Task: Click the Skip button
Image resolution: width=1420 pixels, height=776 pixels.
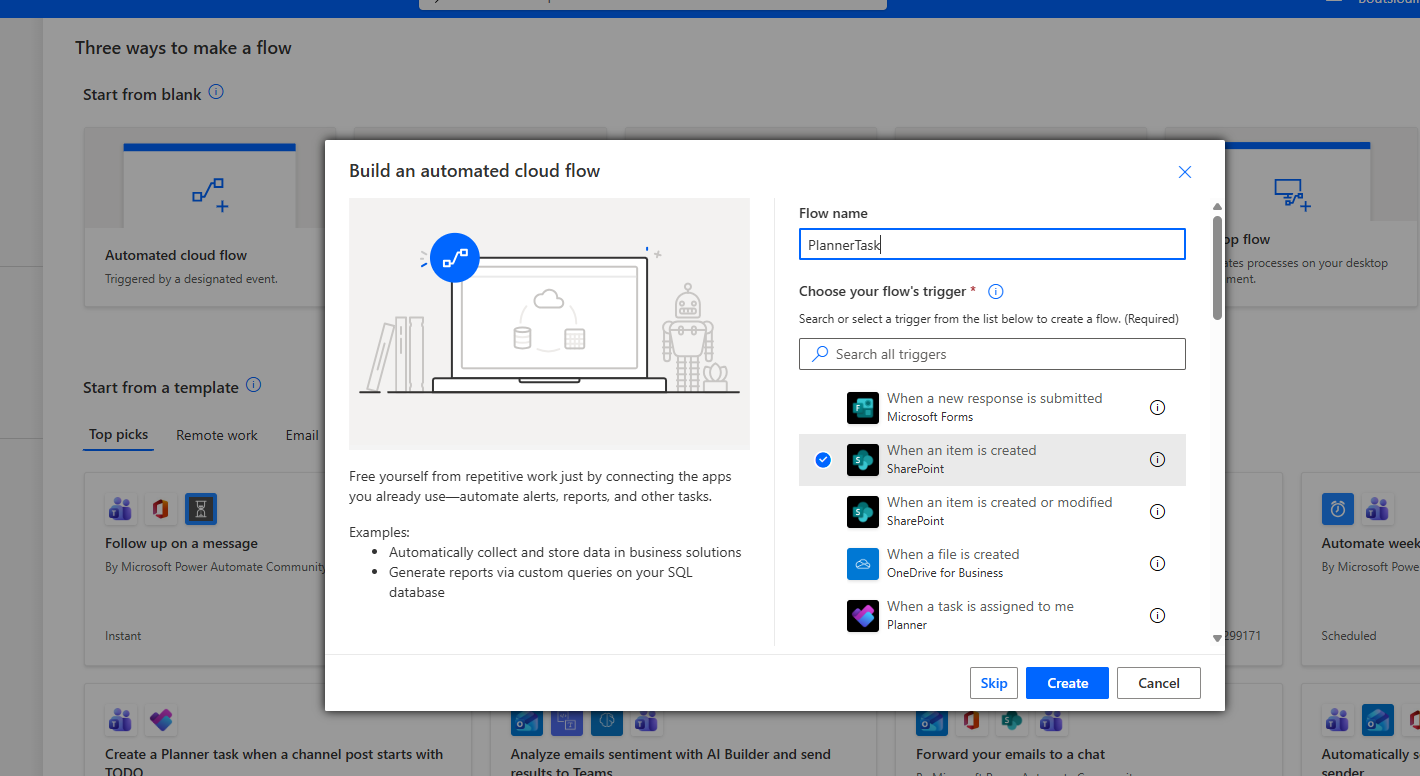Action: tap(993, 683)
